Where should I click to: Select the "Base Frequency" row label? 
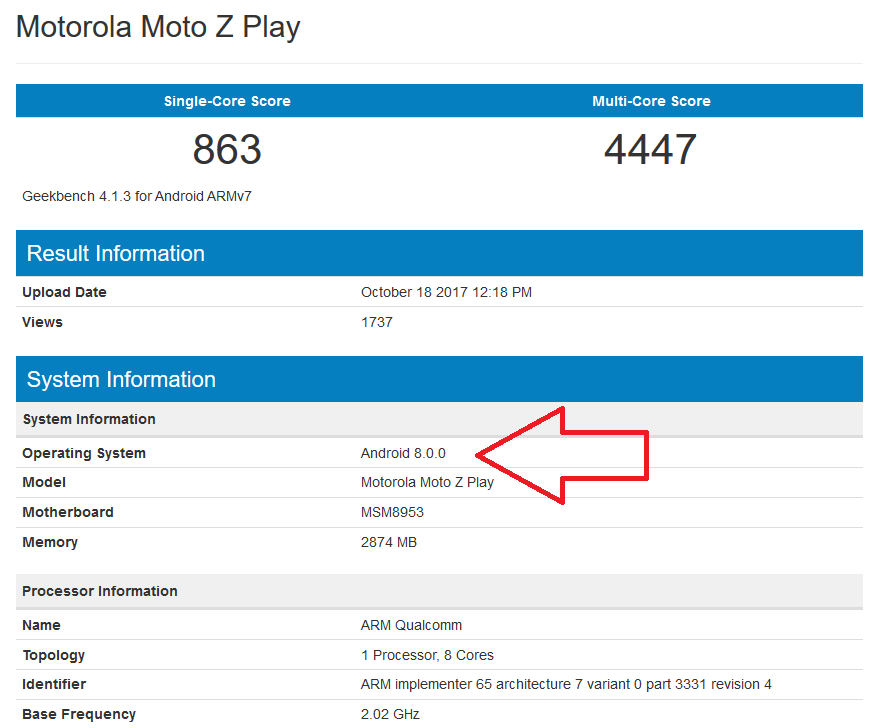79,714
